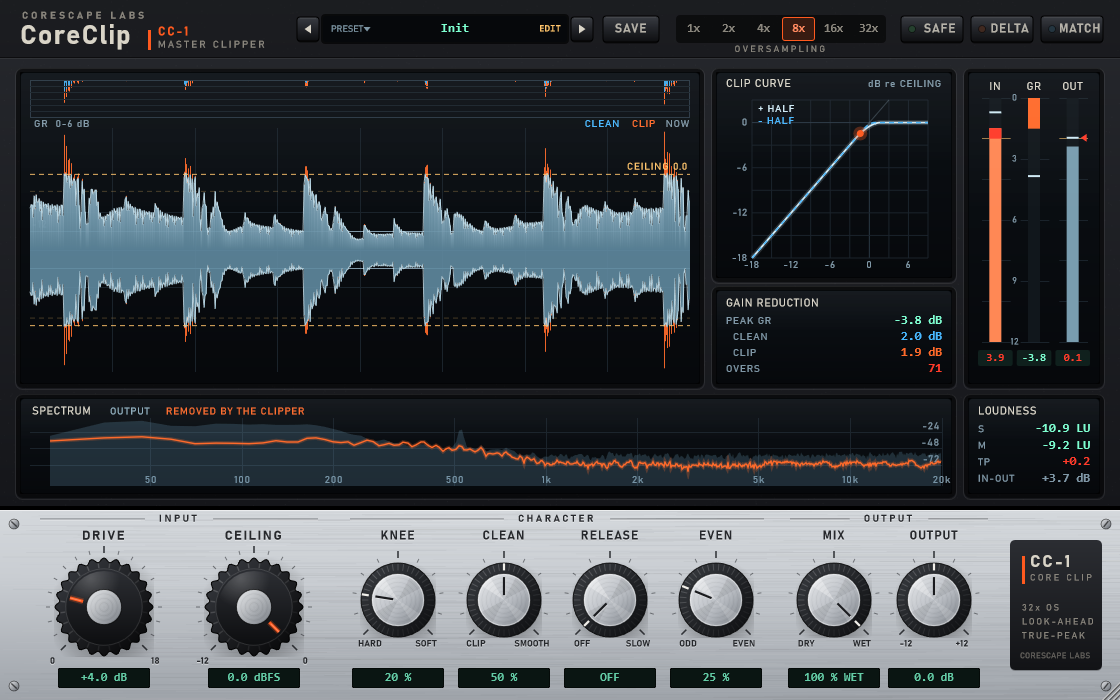Click the IN meter peak readout 3.9
The height and width of the screenshot is (700, 1120).
click(x=995, y=357)
